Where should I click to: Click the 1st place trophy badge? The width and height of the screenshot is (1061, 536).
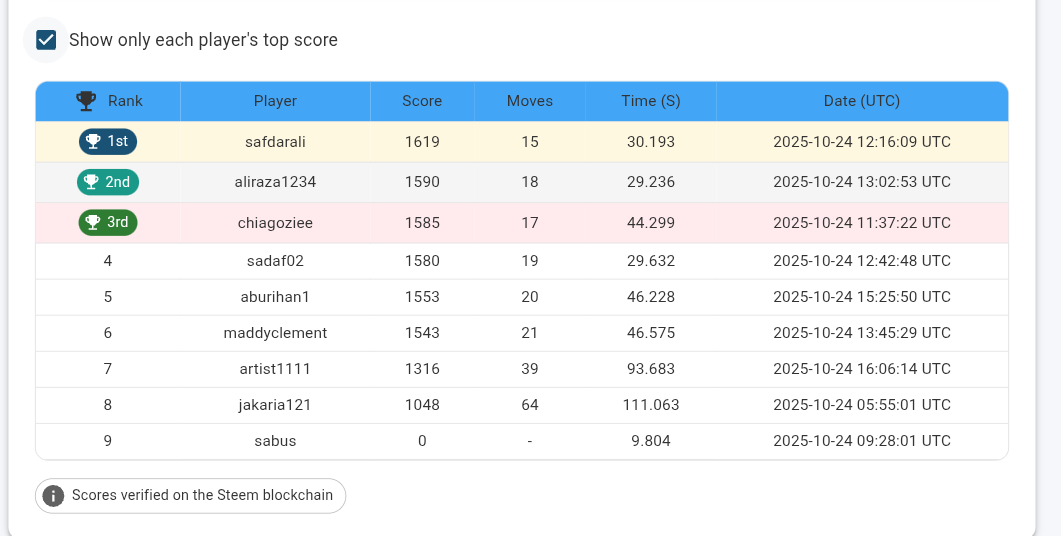108,141
